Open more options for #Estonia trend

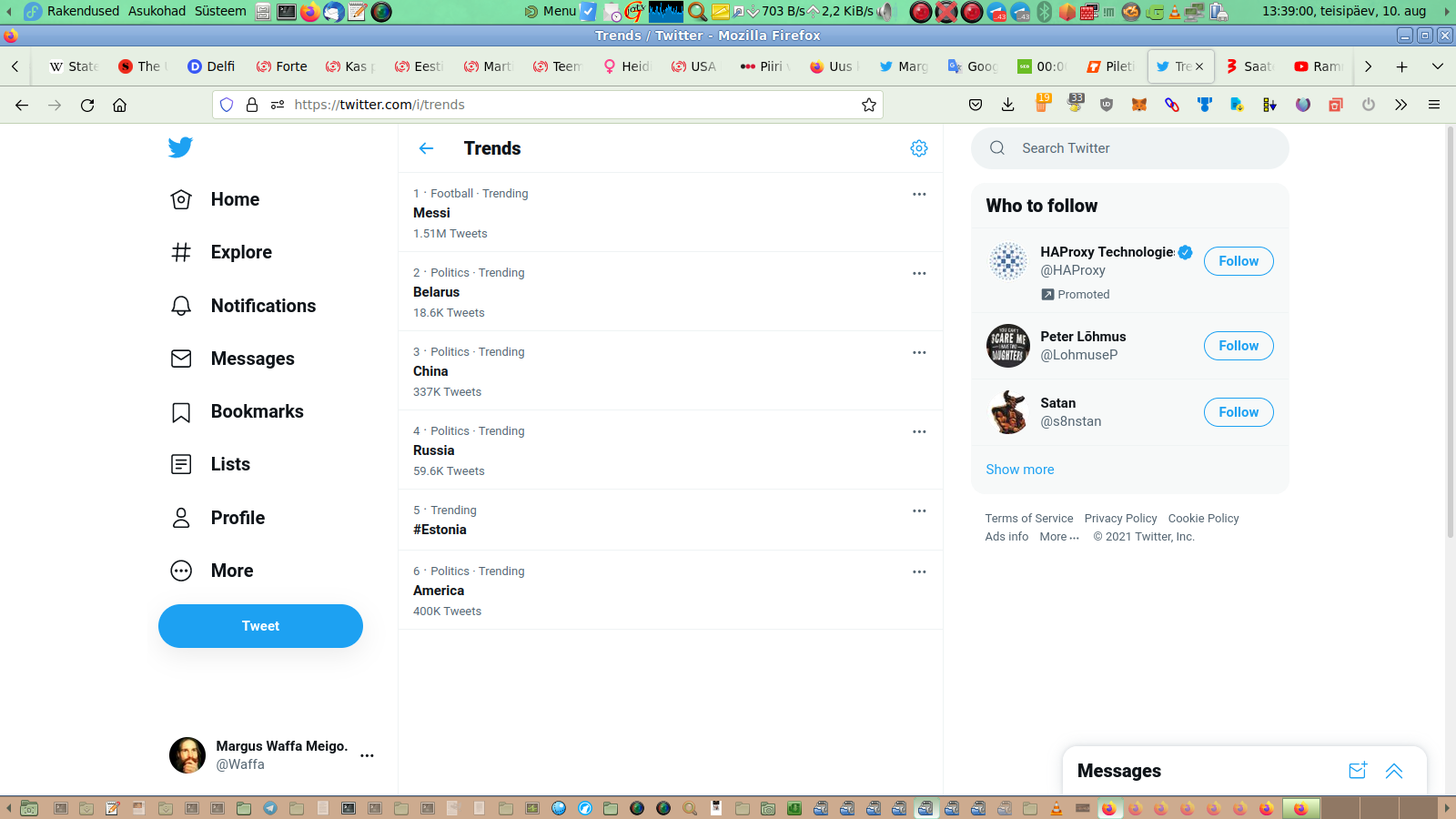point(919,511)
